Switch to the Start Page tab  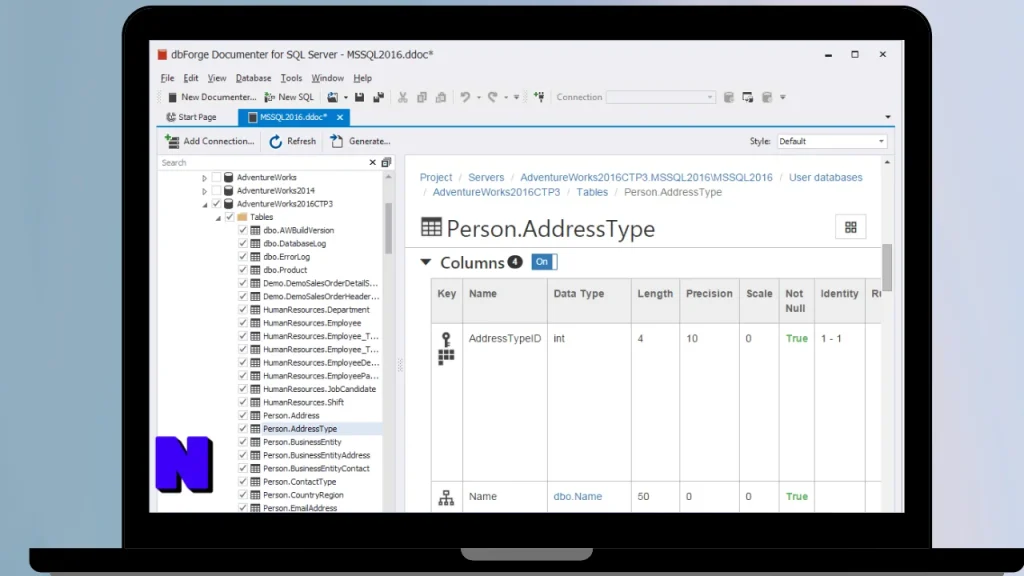pyautogui.click(x=191, y=117)
